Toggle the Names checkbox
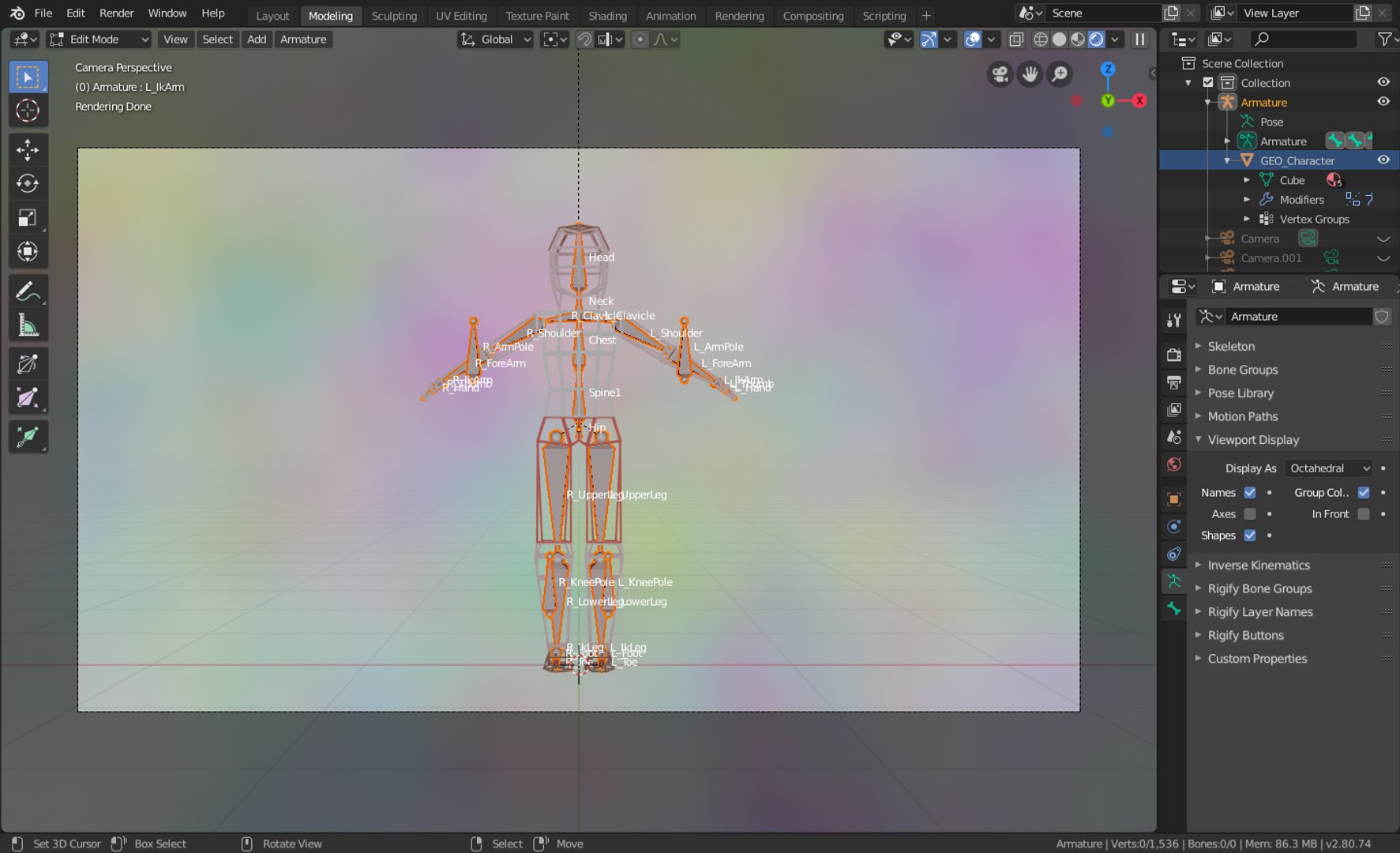This screenshot has height=853, width=1400. [x=1250, y=493]
